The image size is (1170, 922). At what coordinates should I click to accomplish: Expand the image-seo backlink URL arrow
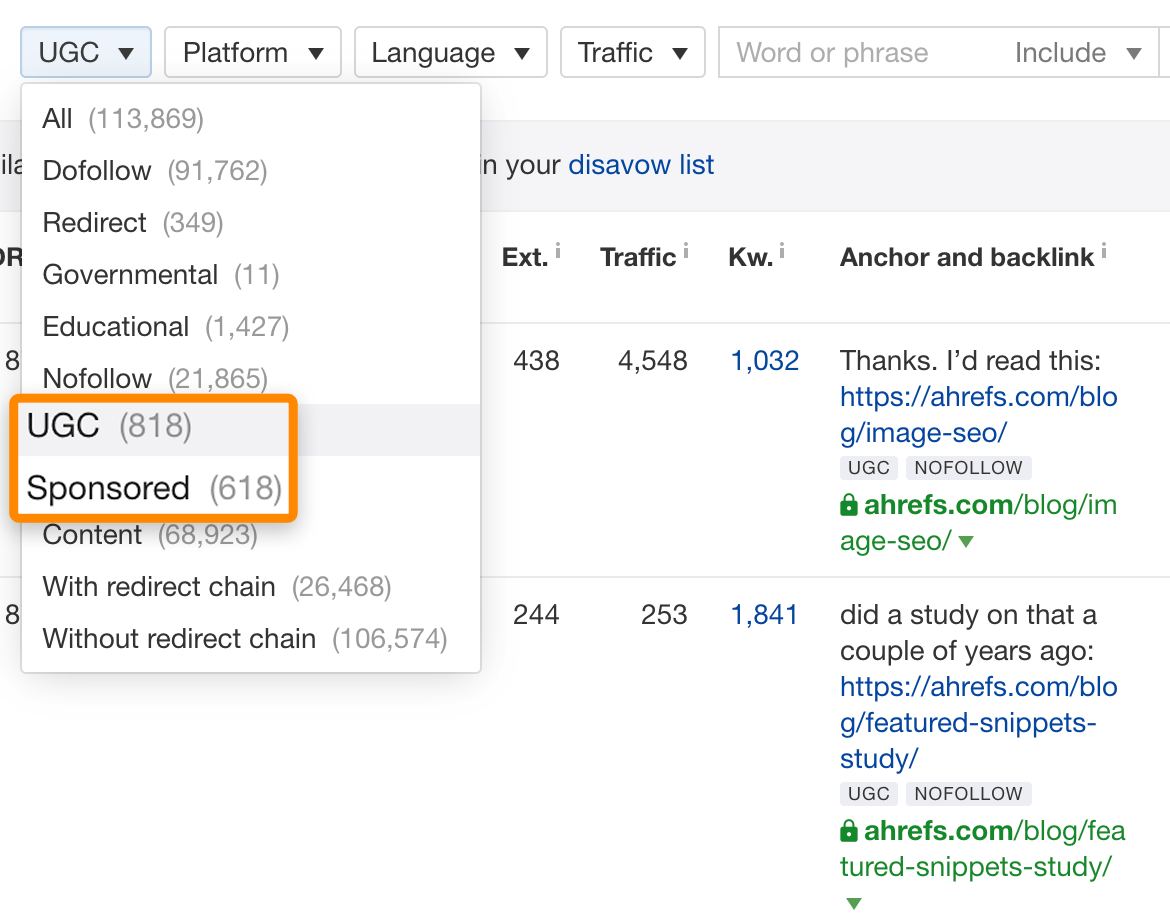966,542
